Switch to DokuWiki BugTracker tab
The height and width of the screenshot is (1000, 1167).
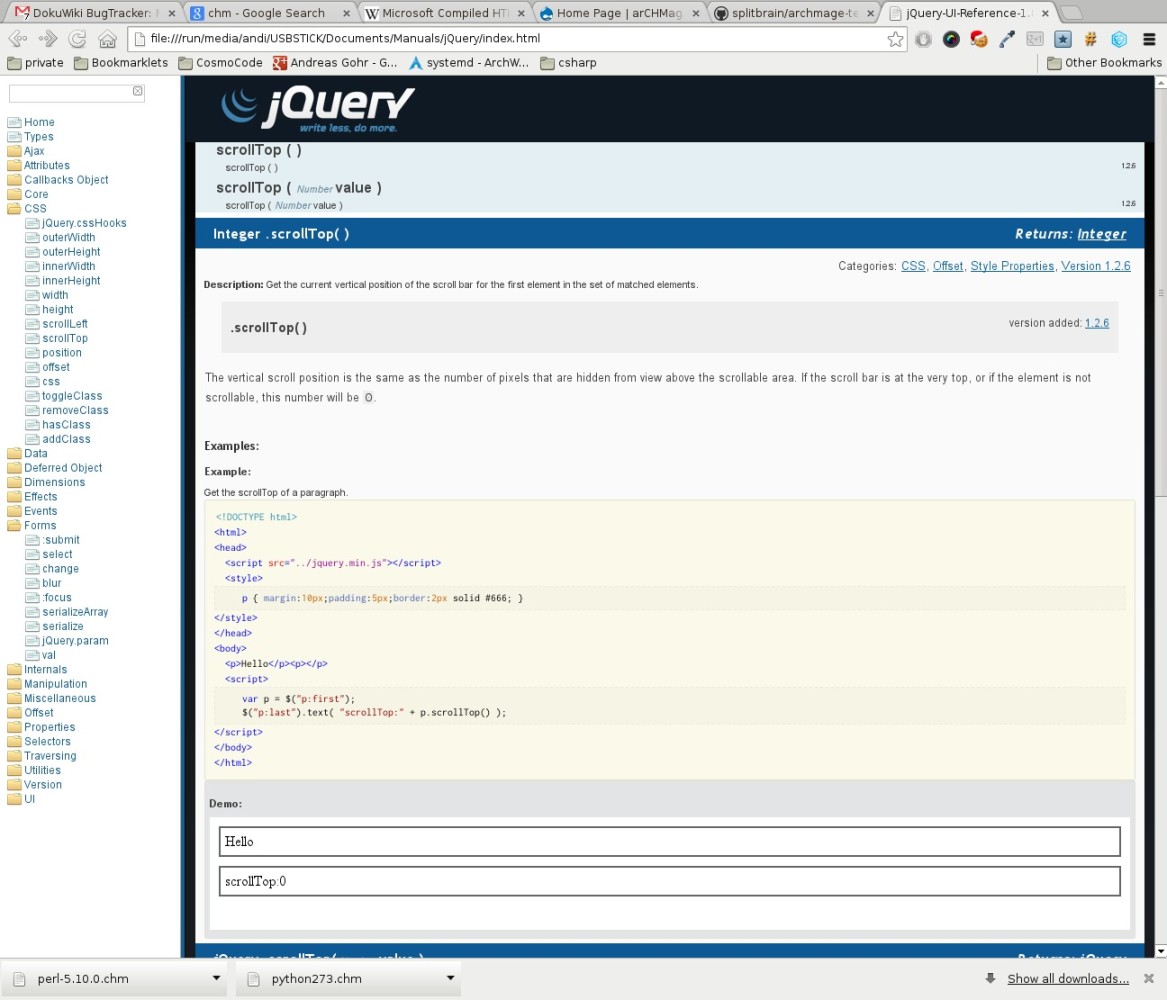point(94,13)
